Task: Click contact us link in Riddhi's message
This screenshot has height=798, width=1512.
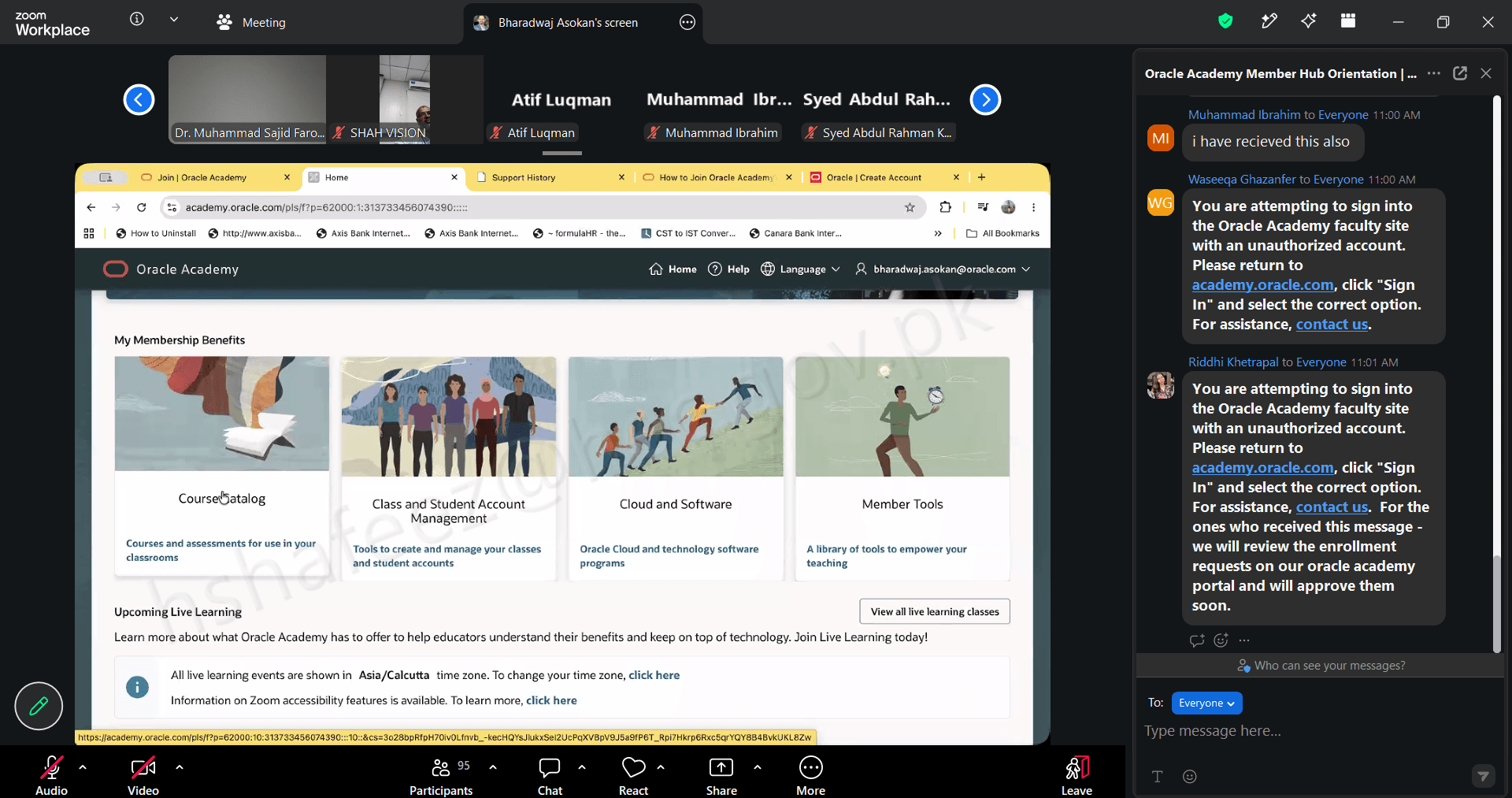Action: [1332, 507]
